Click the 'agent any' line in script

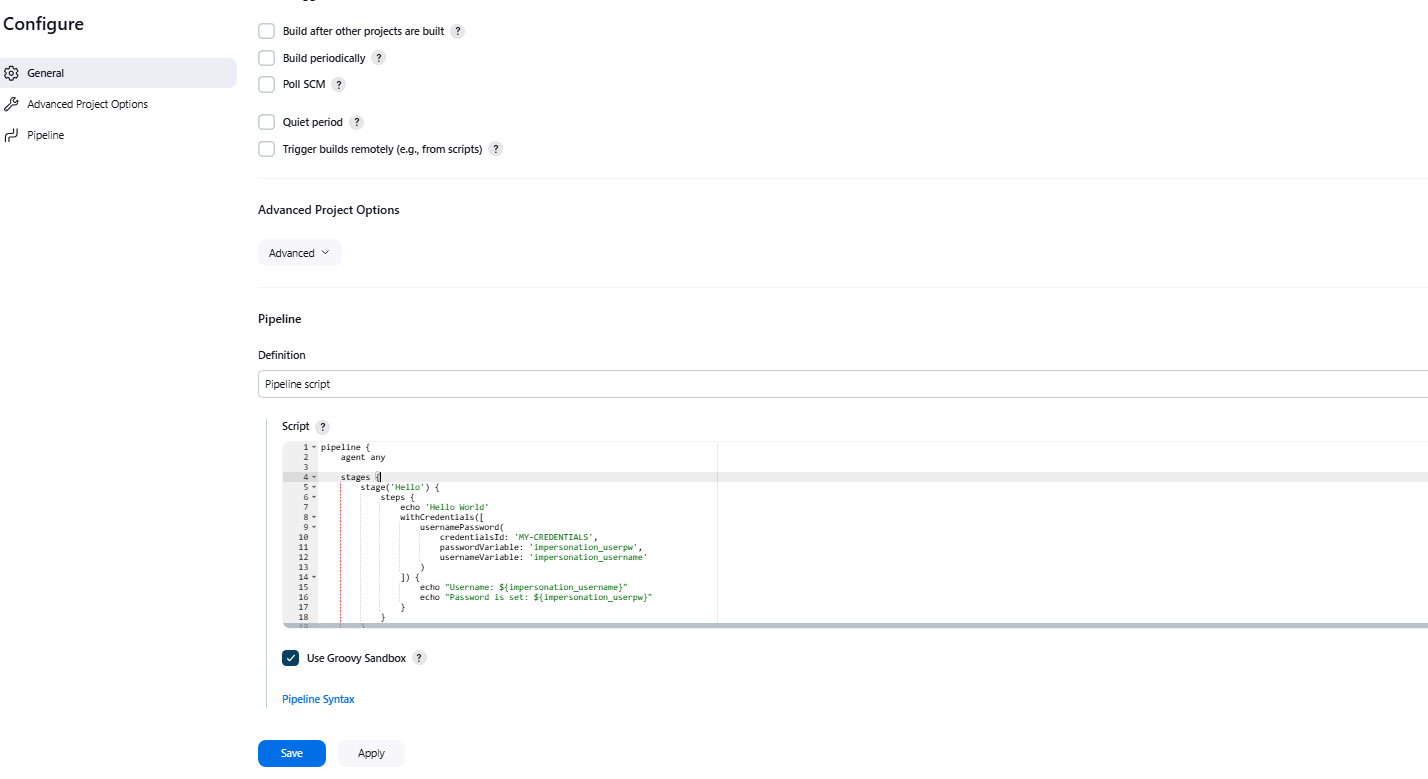pos(363,457)
